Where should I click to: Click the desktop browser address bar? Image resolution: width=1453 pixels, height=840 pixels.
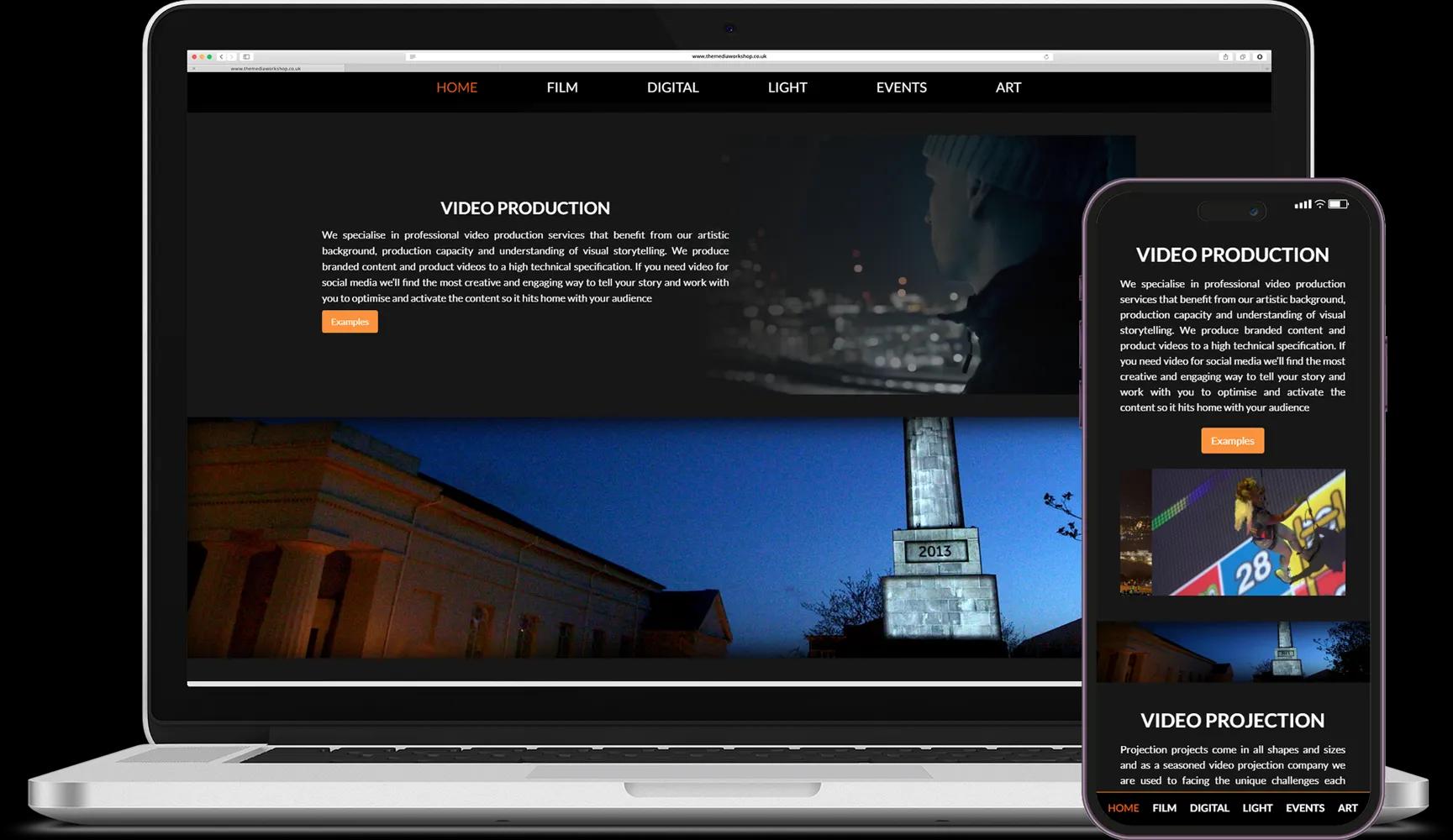[x=729, y=57]
